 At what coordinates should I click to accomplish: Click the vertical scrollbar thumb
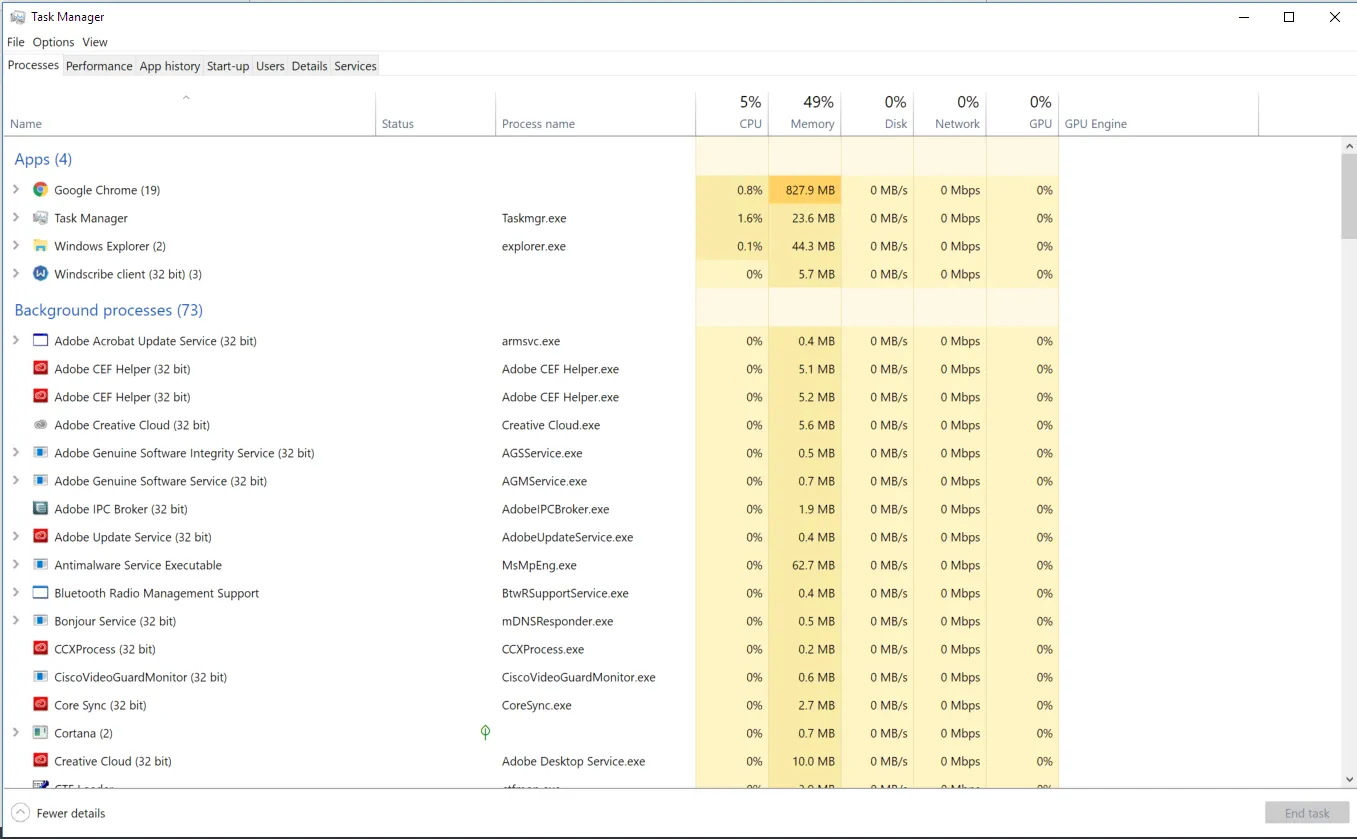pos(1348,197)
